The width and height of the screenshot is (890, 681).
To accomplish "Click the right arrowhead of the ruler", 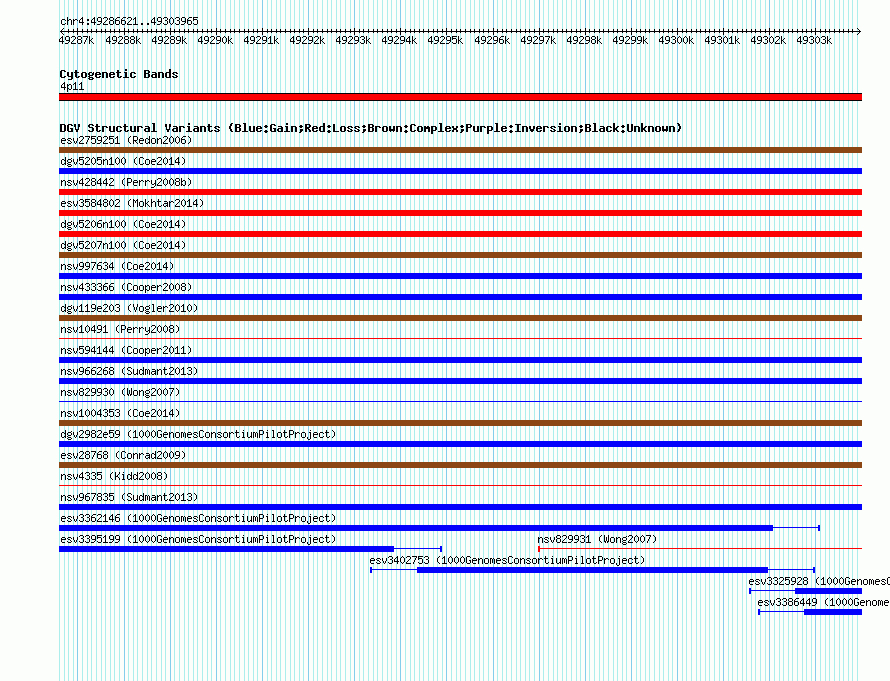I will pyautogui.click(x=859, y=31).
